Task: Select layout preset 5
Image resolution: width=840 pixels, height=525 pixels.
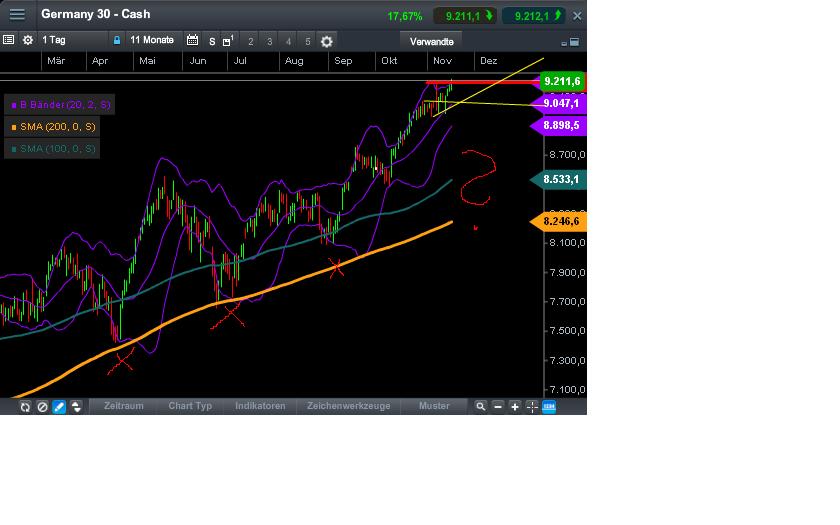Action: (x=308, y=41)
